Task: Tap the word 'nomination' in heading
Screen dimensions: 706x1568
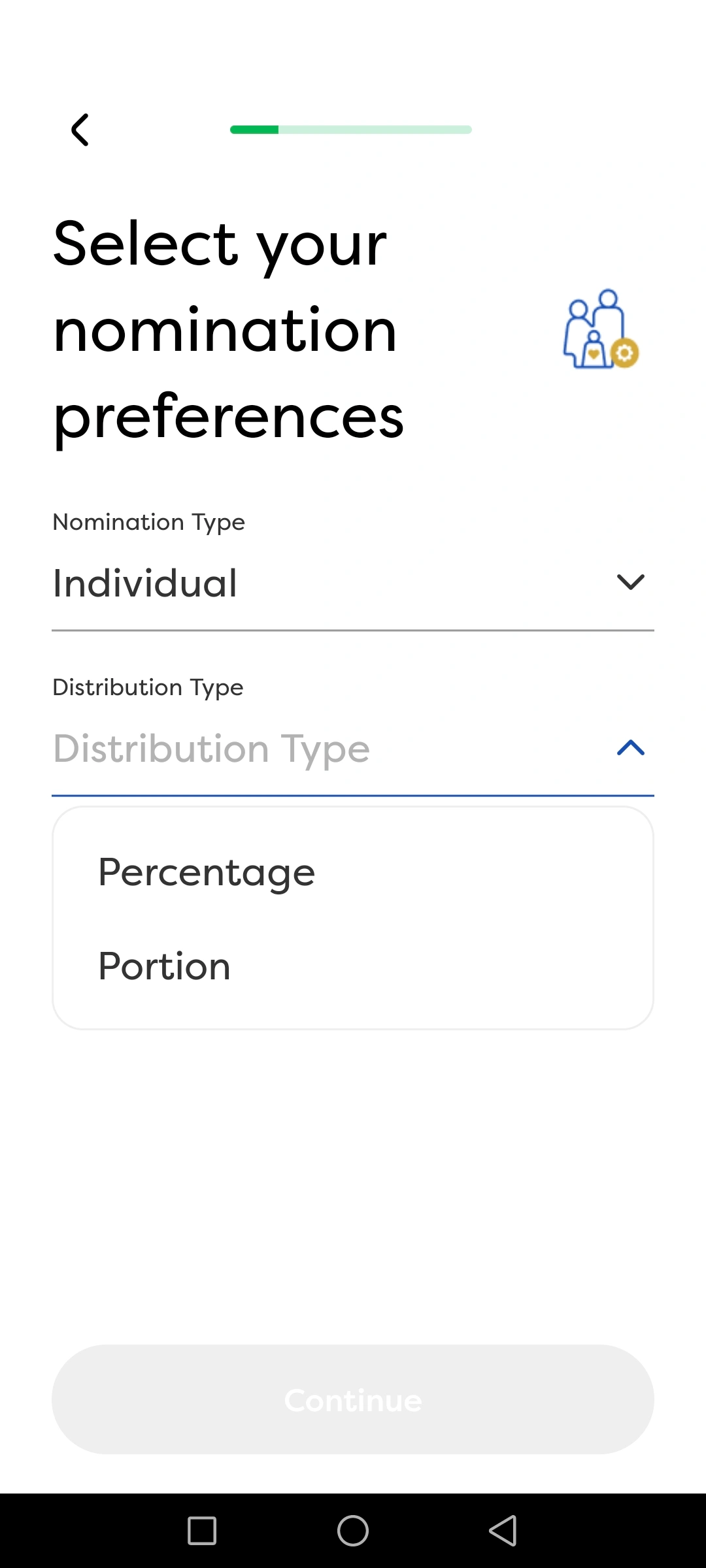Action: [225, 331]
